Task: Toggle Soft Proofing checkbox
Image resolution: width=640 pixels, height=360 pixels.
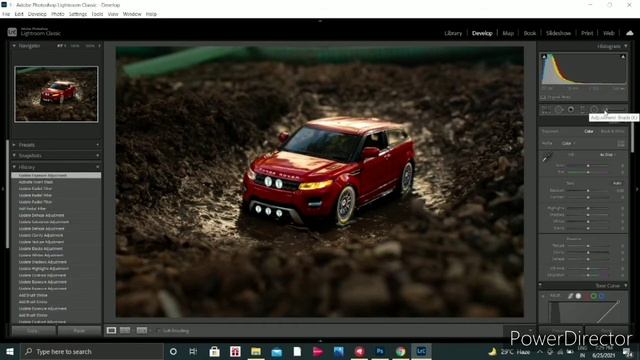Action: 159,331
